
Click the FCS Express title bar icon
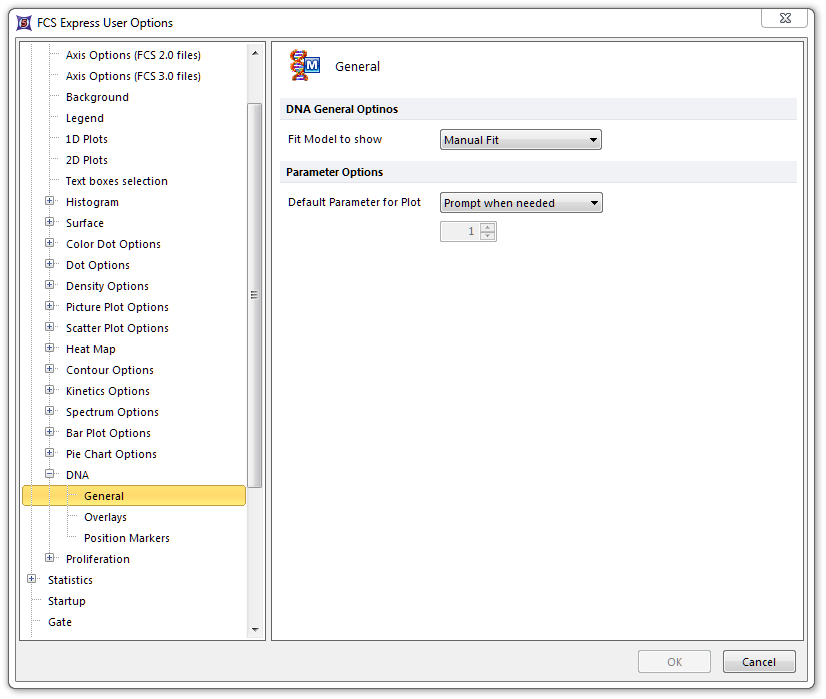click(x=24, y=23)
